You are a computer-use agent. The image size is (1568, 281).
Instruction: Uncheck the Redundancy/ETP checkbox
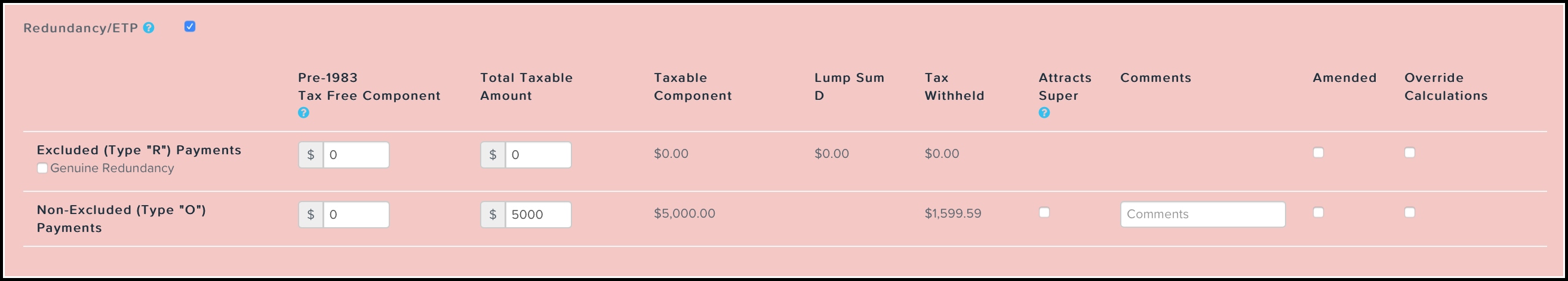coord(190,27)
